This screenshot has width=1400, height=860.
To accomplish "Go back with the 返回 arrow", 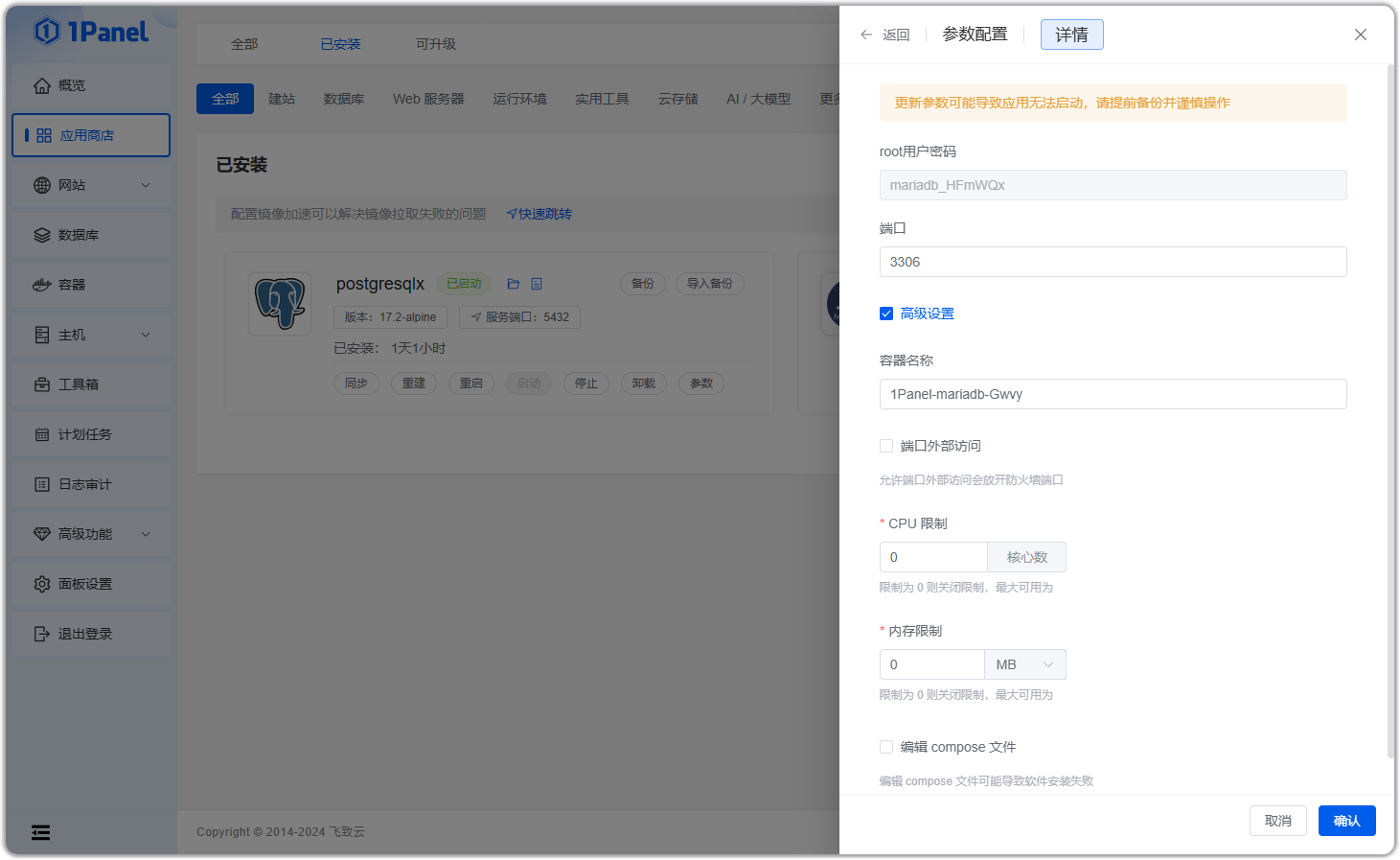I will pyautogui.click(x=884, y=35).
